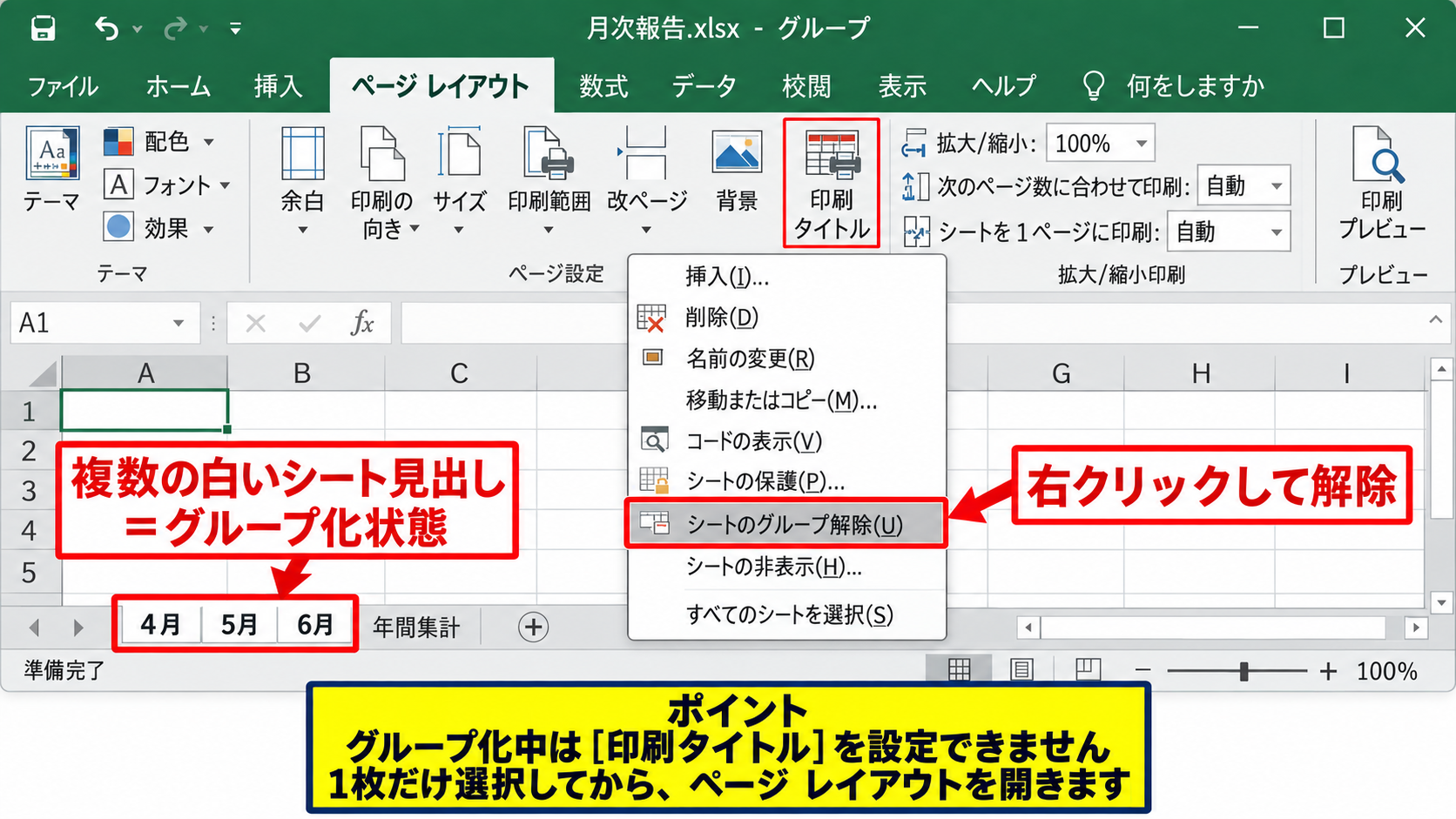Click cell A1 in the worksheet
This screenshot has width=1456, height=819.
(x=145, y=410)
